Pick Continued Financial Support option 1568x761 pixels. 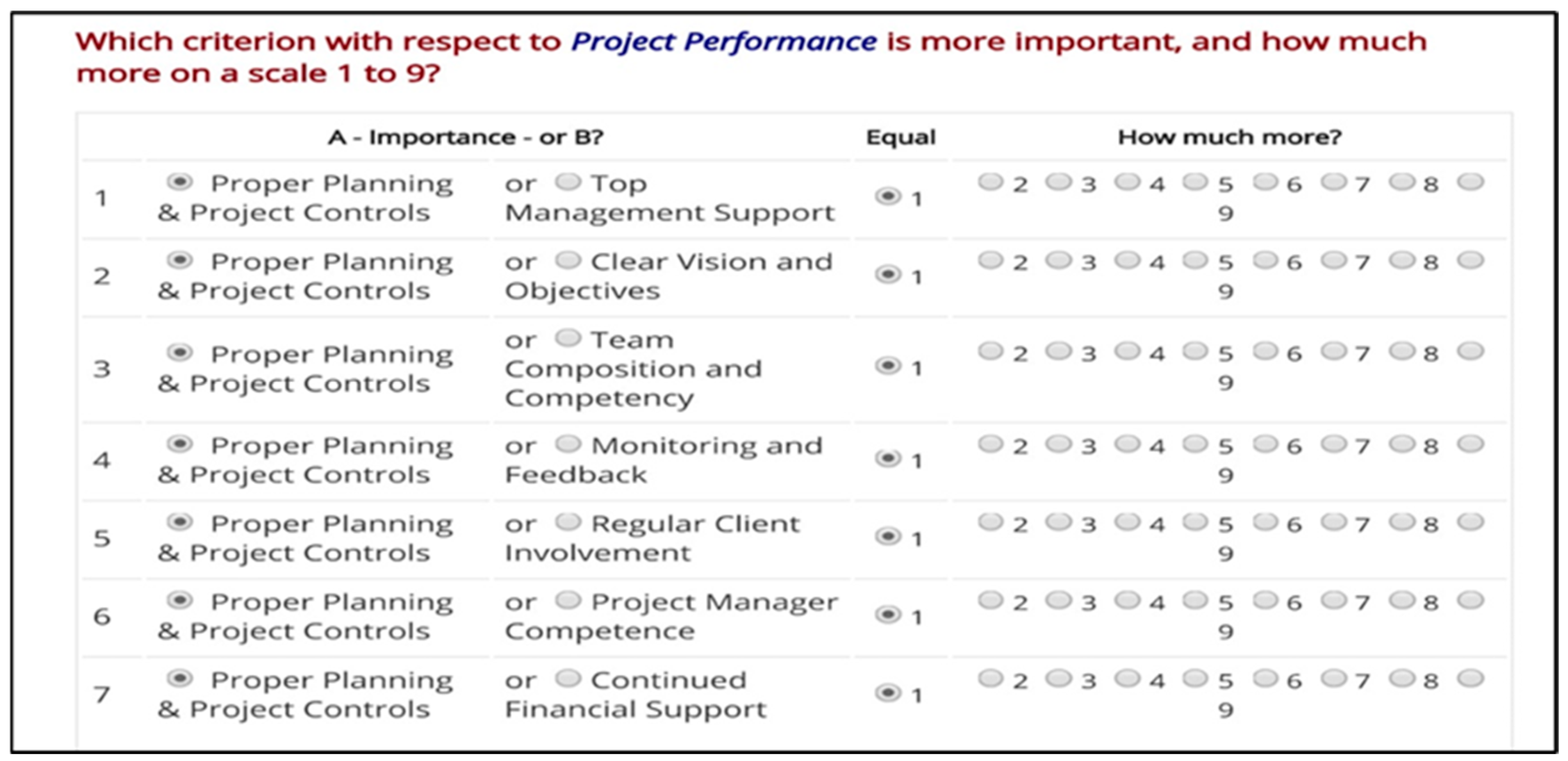568,678
